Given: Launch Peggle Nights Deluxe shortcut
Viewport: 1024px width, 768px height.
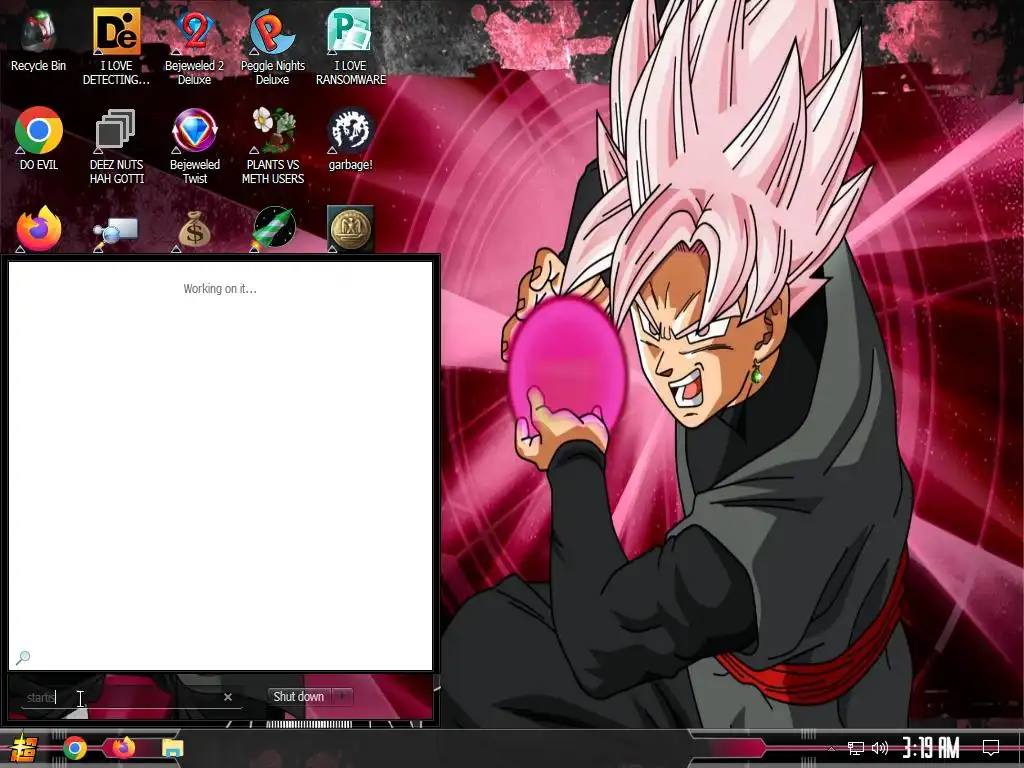Looking at the screenshot, I should click(x=272, y=47).
